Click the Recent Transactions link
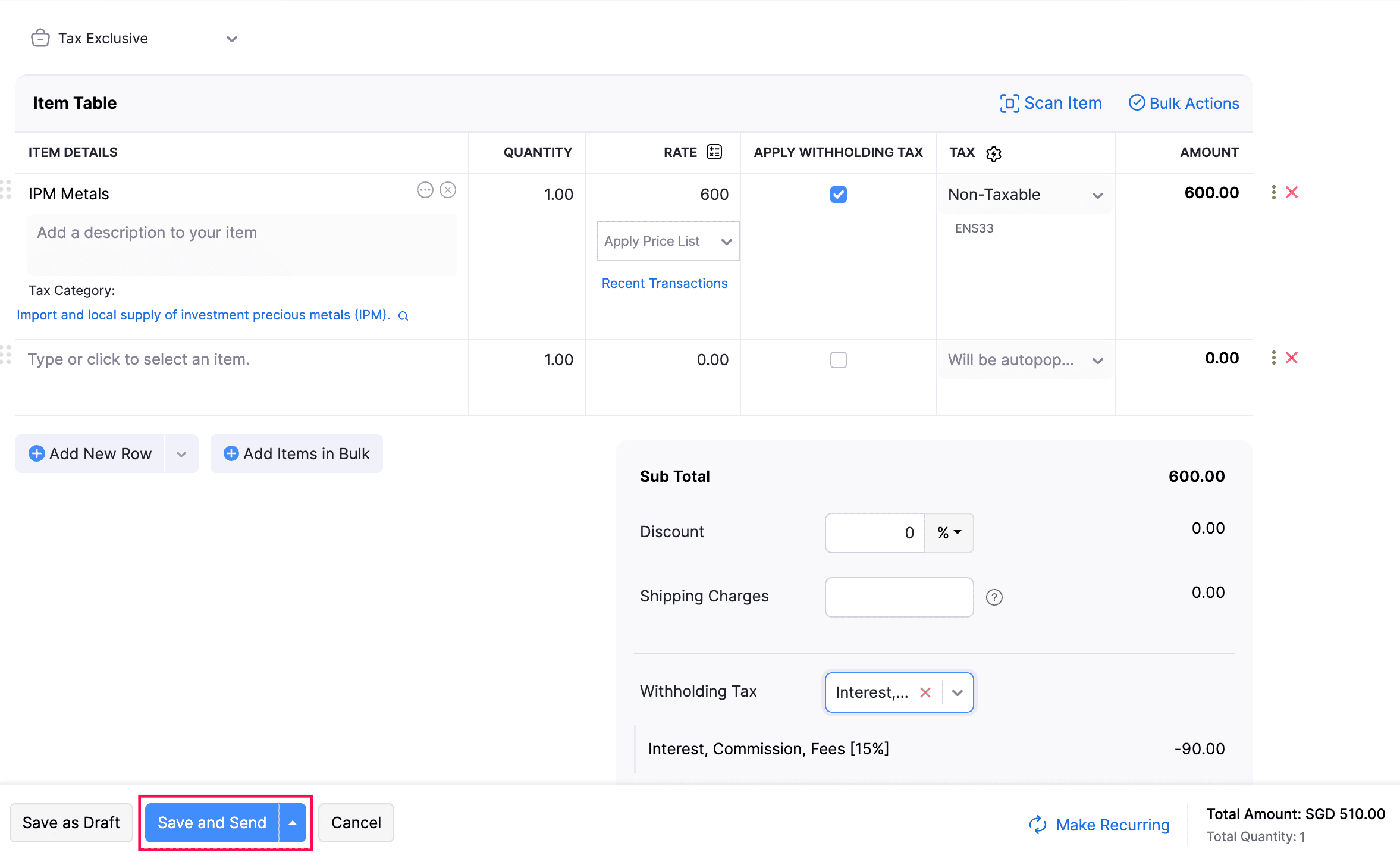 (664, 283)
